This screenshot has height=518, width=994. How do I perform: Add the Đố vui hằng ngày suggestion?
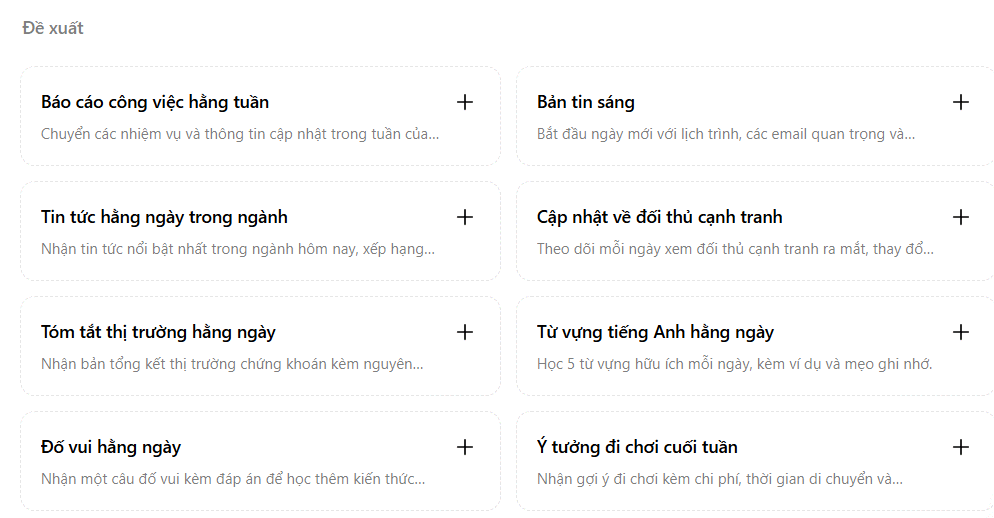click(x=465, y=447)
